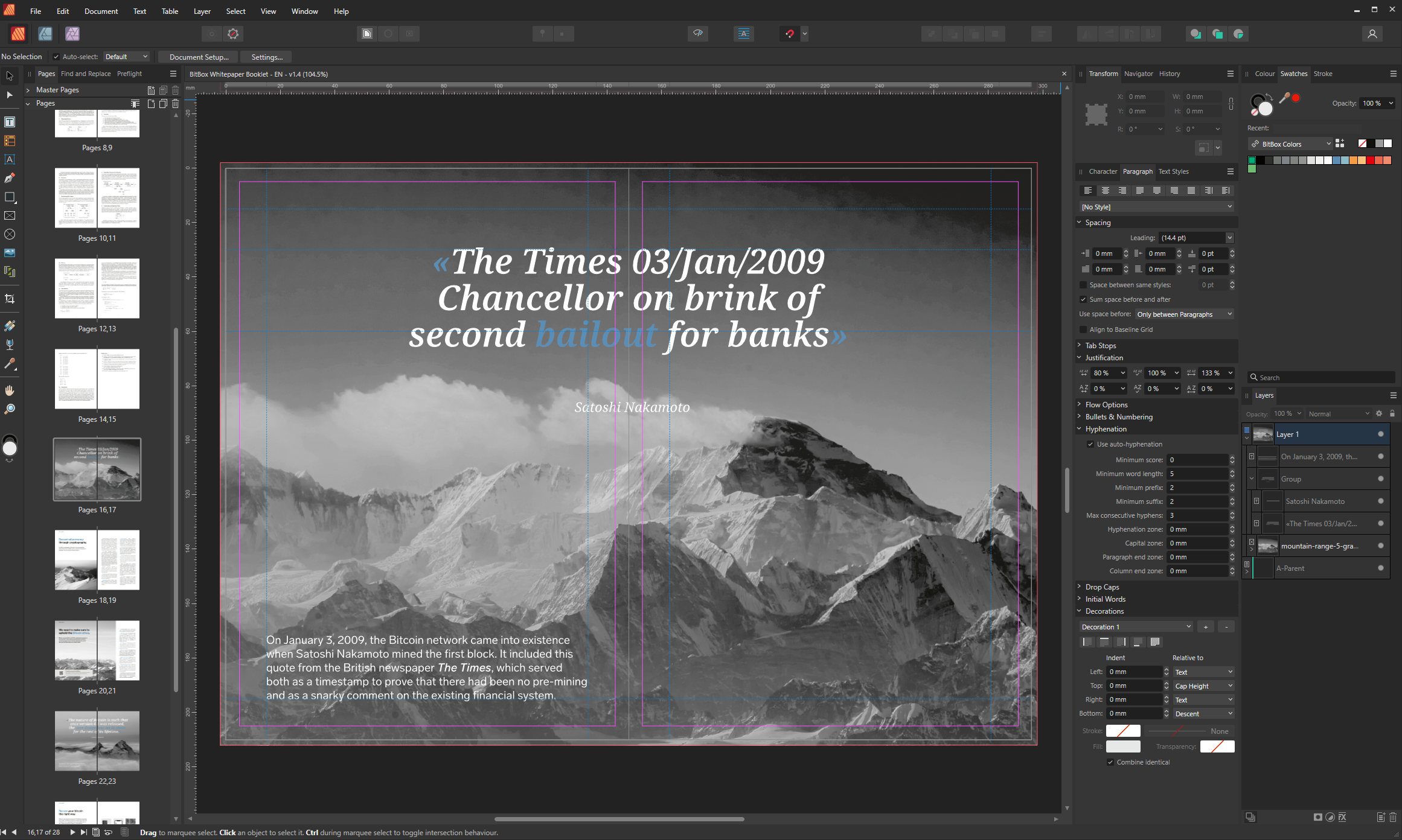
Task: Go to next spread arrow in status bar
Action: 72,832
